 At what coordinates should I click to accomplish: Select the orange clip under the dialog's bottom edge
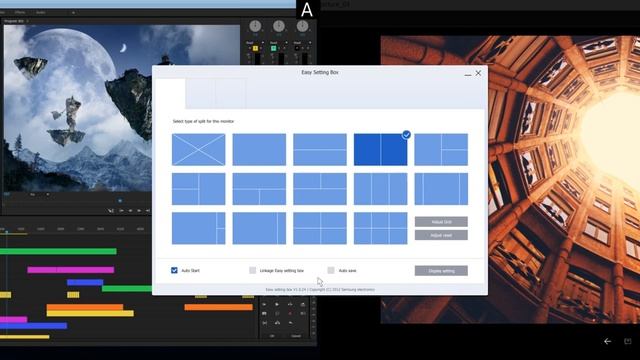point(218,307)
